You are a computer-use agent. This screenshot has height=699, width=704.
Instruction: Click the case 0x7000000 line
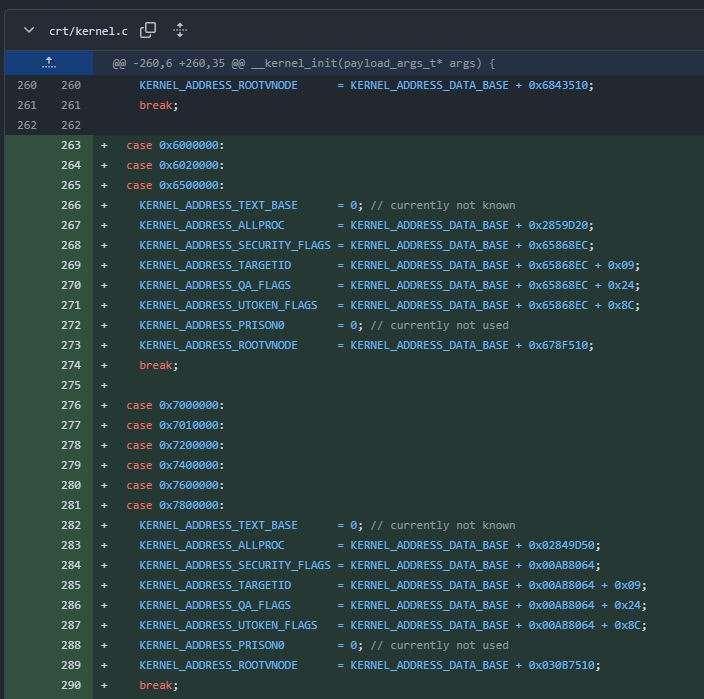coord(175,405)
